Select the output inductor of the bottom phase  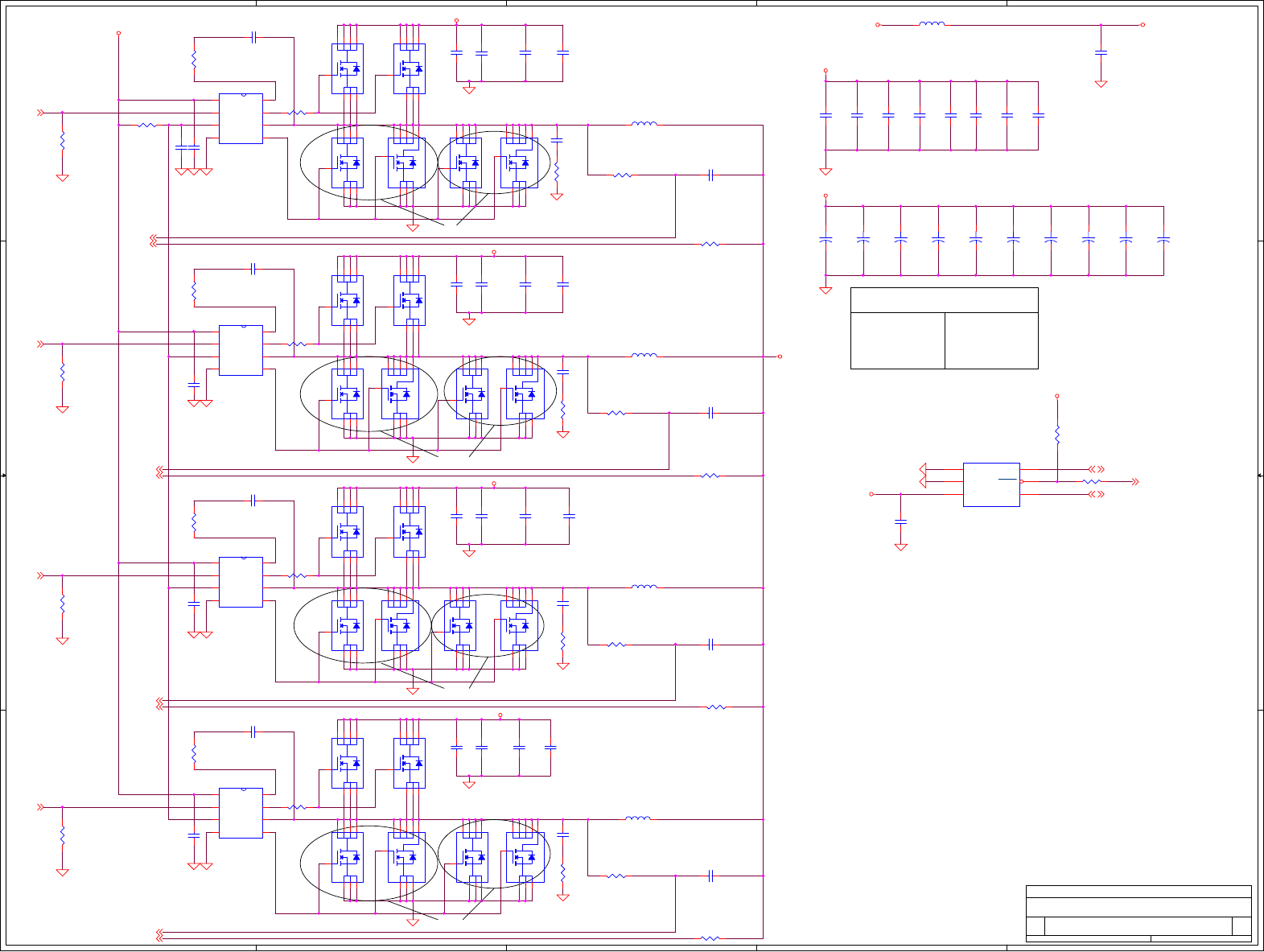click(x=638, y=818)
